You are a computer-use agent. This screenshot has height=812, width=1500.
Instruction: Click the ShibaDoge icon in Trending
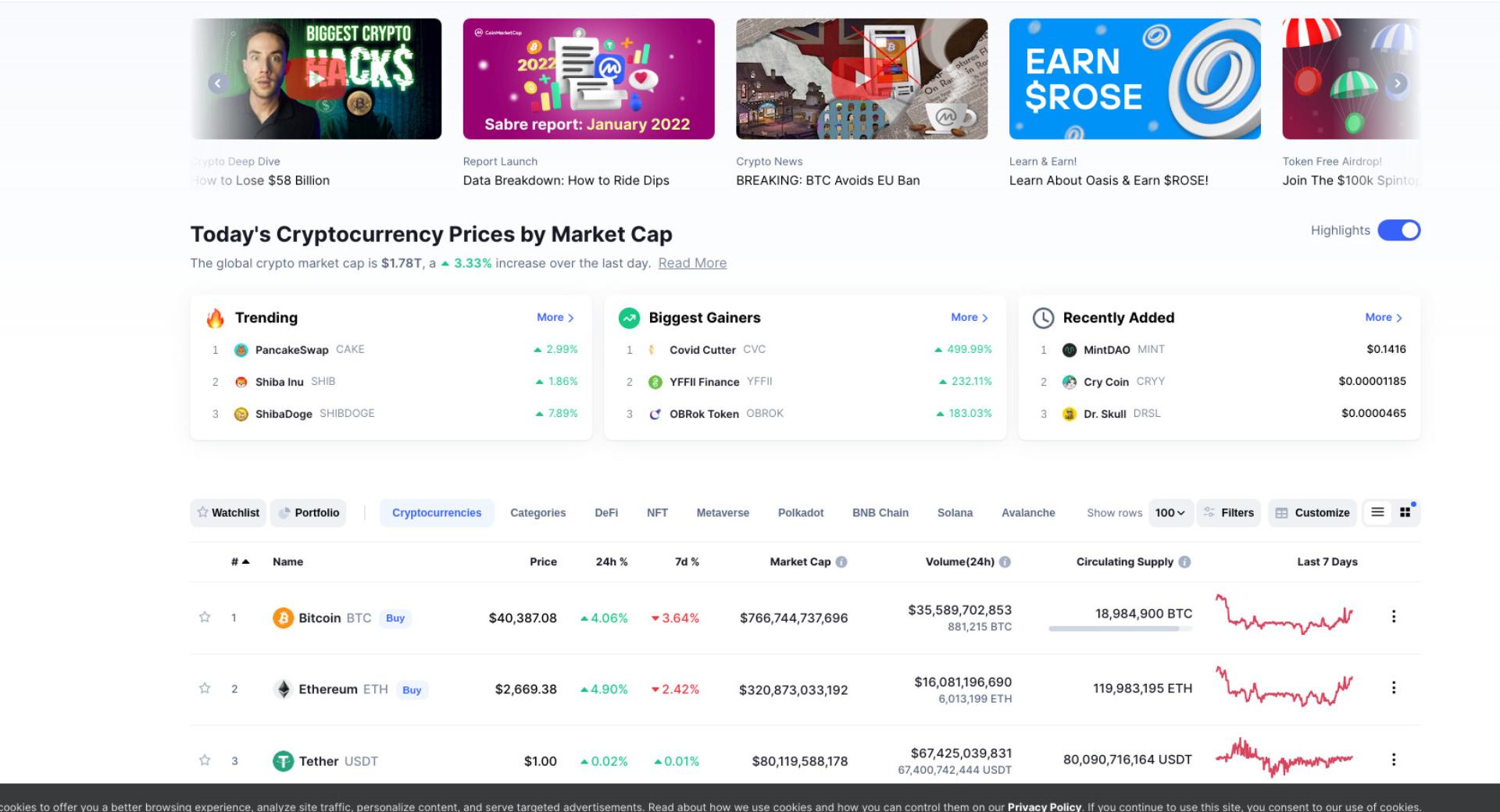241,414
